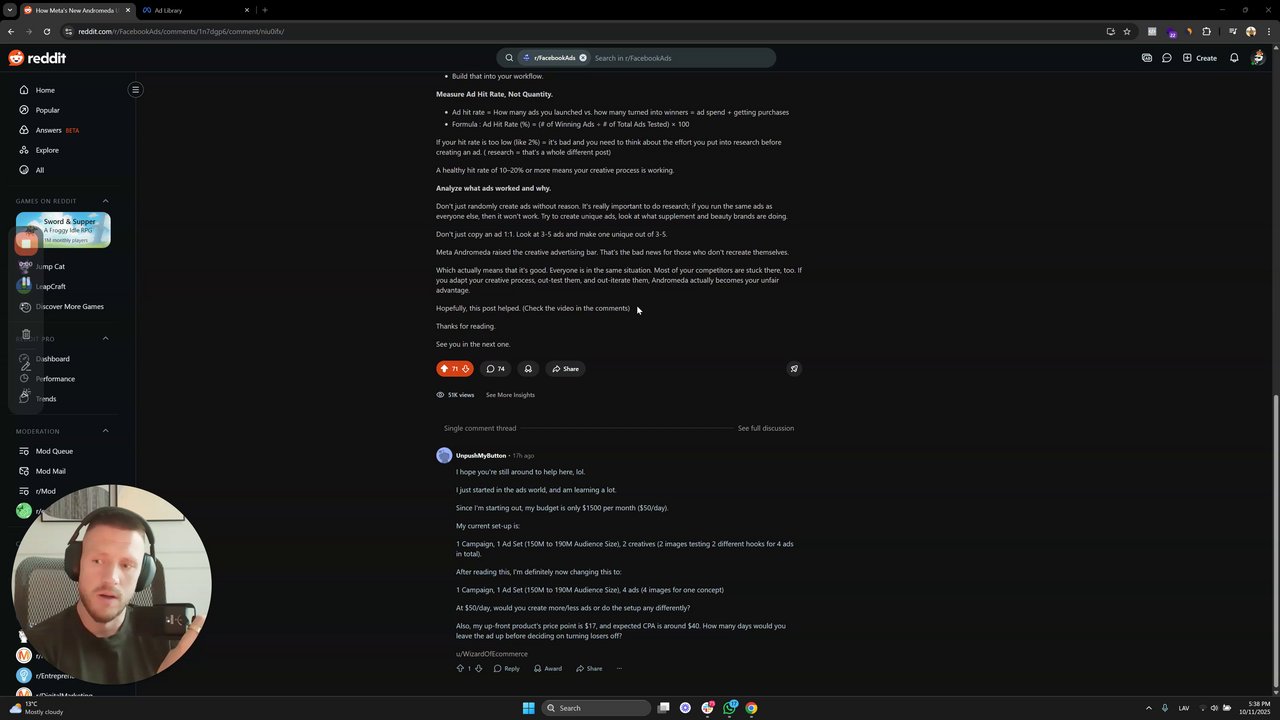The width and height of the screenshot is (1280, 720).
Task: Open UnpushMyButton's user profile
Action: [x=481, y=456]
